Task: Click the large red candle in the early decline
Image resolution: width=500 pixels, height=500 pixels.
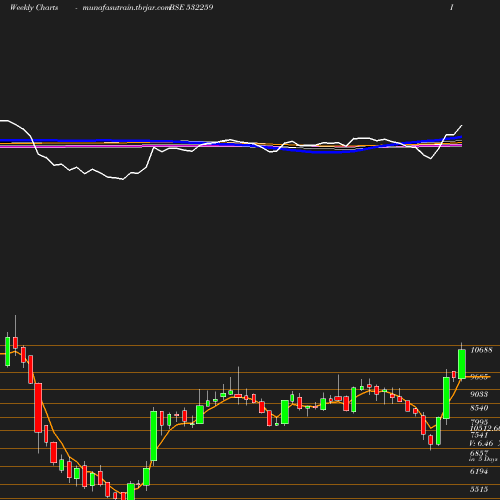Action: (38, 408)
